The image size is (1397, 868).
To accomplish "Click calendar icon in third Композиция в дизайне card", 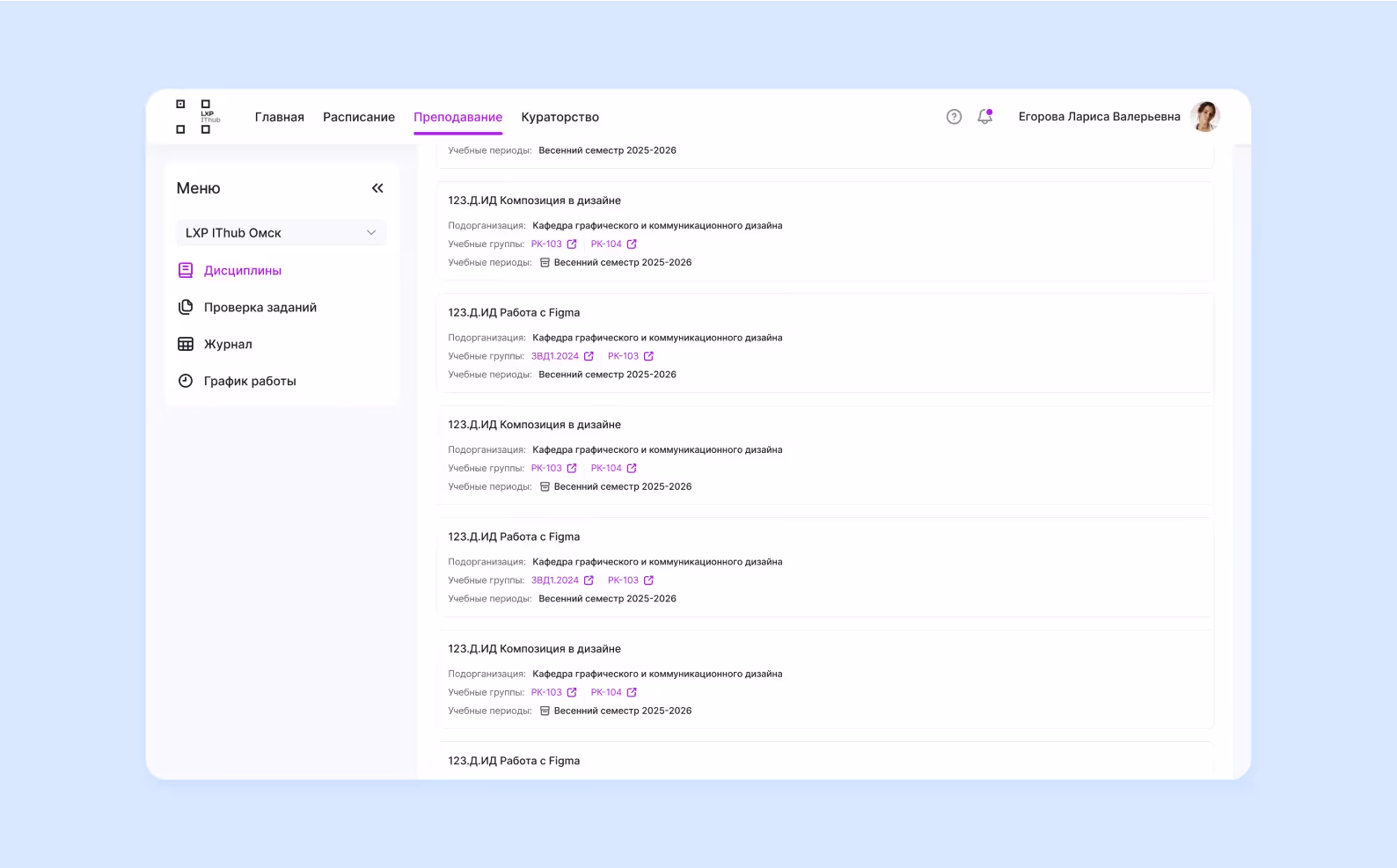I will [545, 711].
